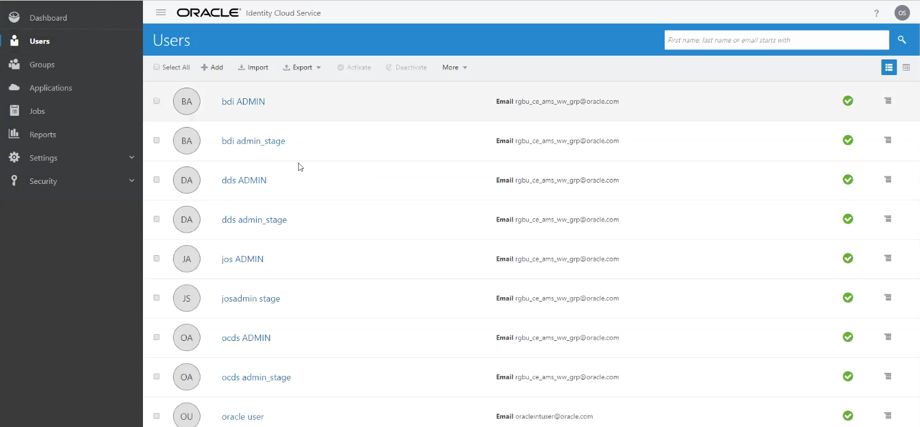The height and width of the screenshot is (427, 920).
Task: Open action menu for bdi admin_stage row
Action: pos(888,140)
